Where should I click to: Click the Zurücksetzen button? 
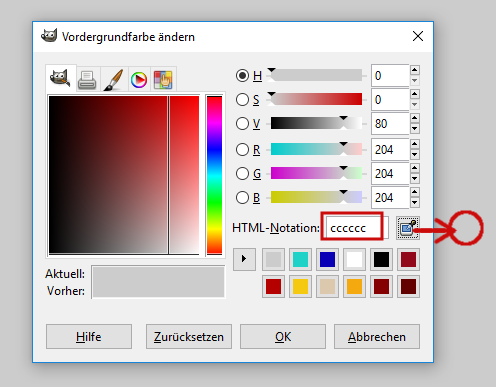click(x=189, y=337)
